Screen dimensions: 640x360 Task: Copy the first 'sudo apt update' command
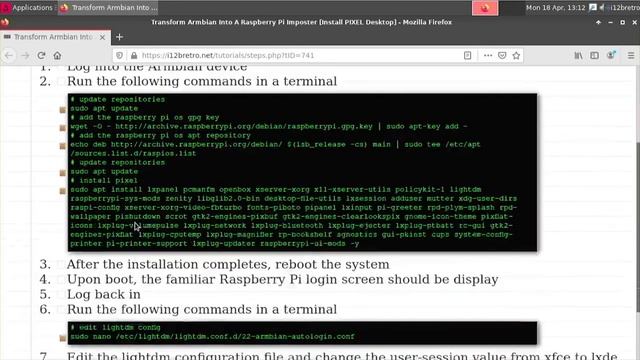(x=62, y=109)
